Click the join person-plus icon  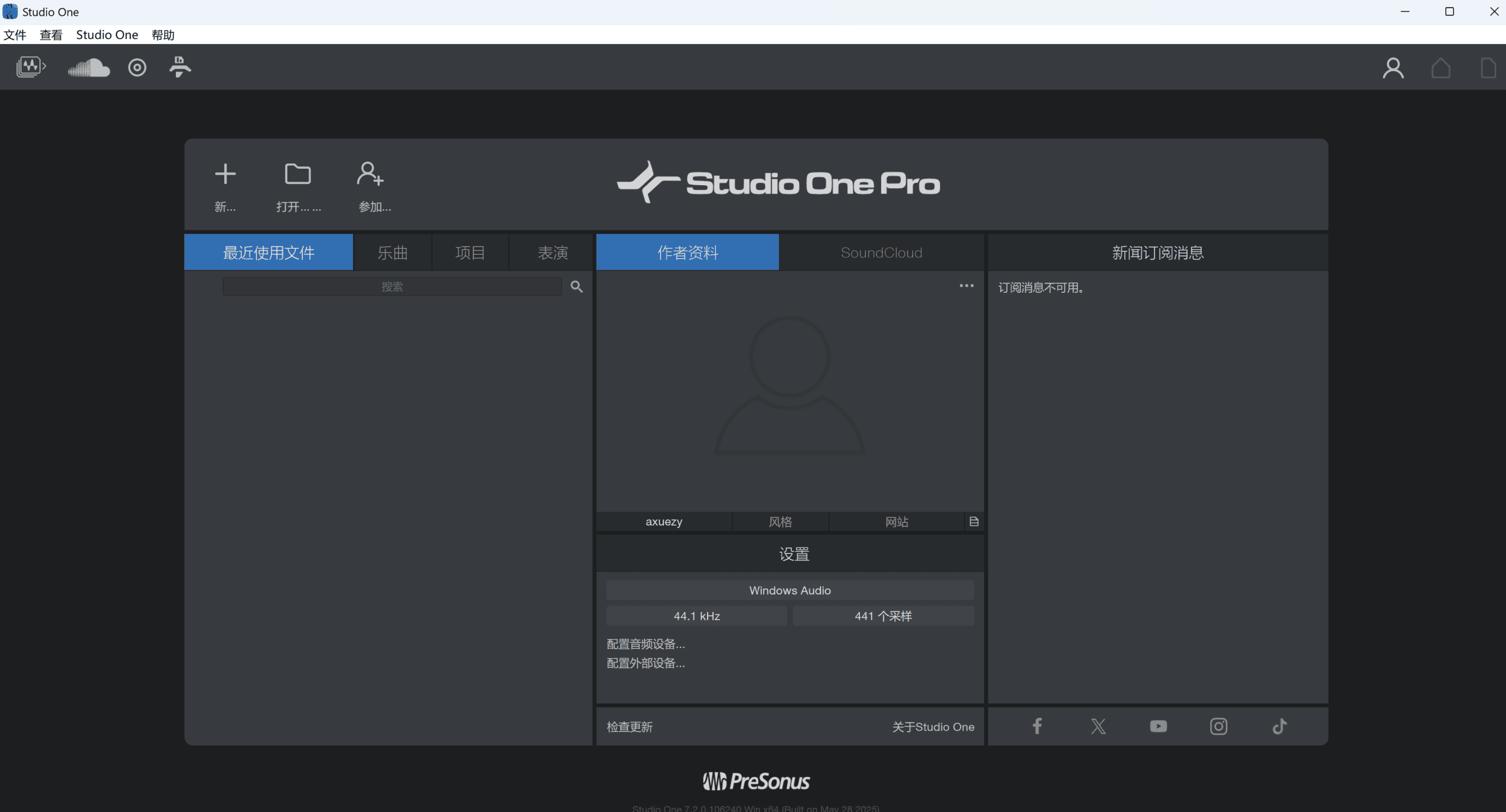[x=370, y=174]
